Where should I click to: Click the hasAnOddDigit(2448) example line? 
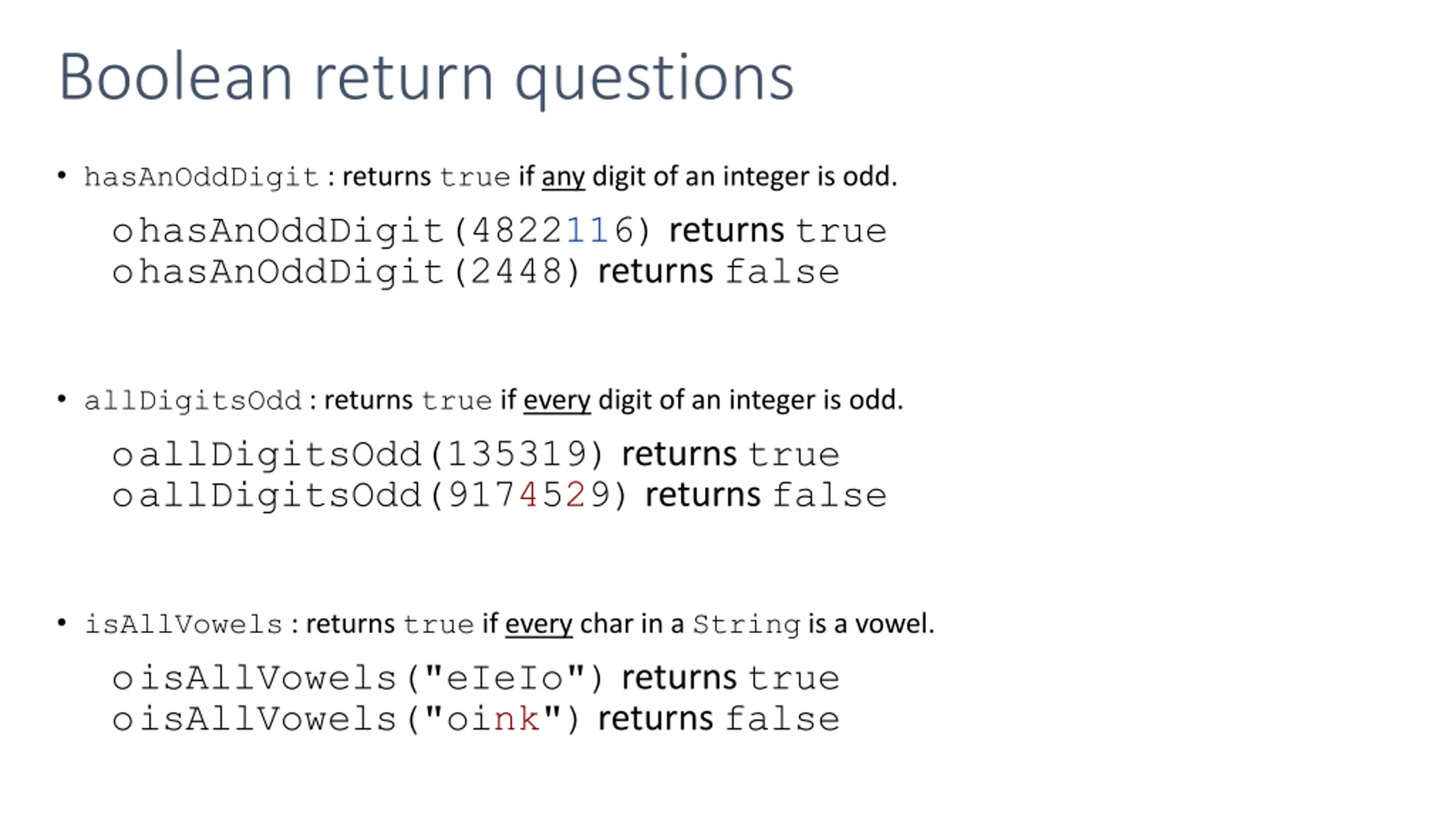click(475, 272)
